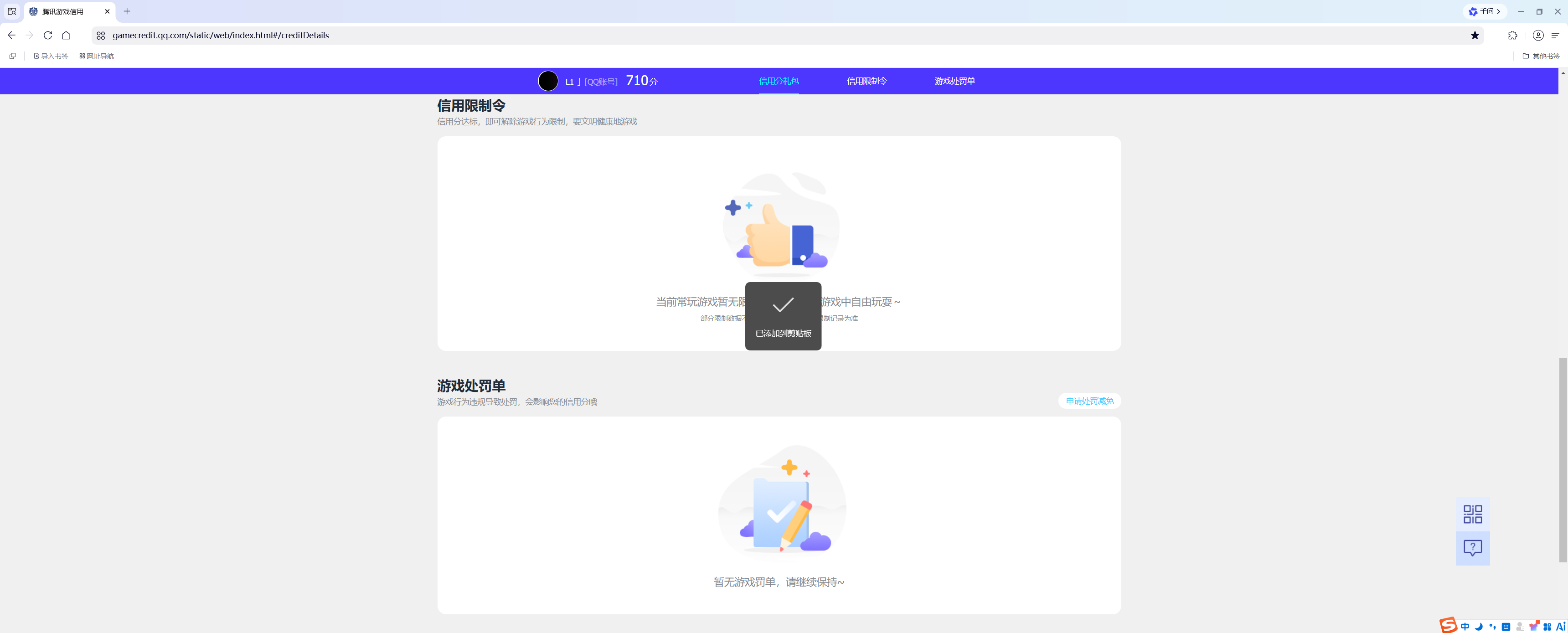Screen dimensions: 1568x633
Task: Click the bookmark star in address bar
Action: (1474, 35)
